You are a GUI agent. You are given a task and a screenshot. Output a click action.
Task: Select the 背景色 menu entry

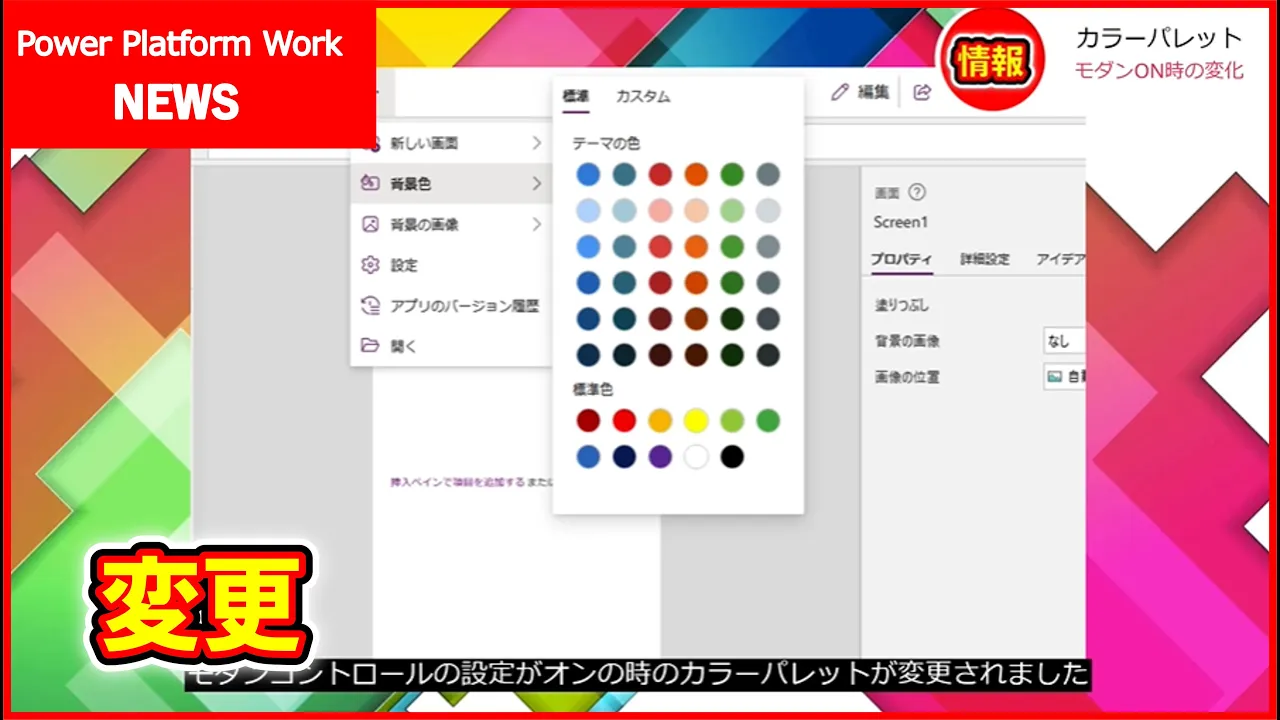point(451,184)
